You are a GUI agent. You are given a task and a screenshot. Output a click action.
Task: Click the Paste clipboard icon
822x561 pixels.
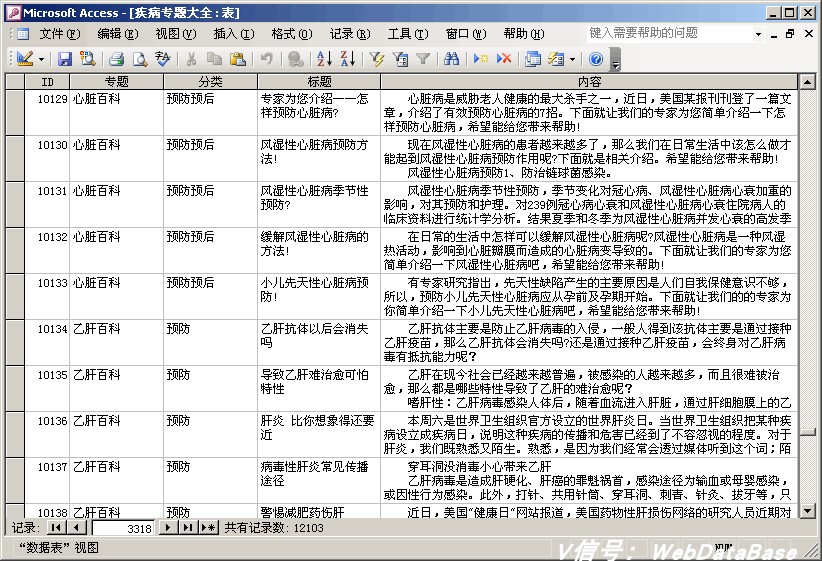click(237, 59)
